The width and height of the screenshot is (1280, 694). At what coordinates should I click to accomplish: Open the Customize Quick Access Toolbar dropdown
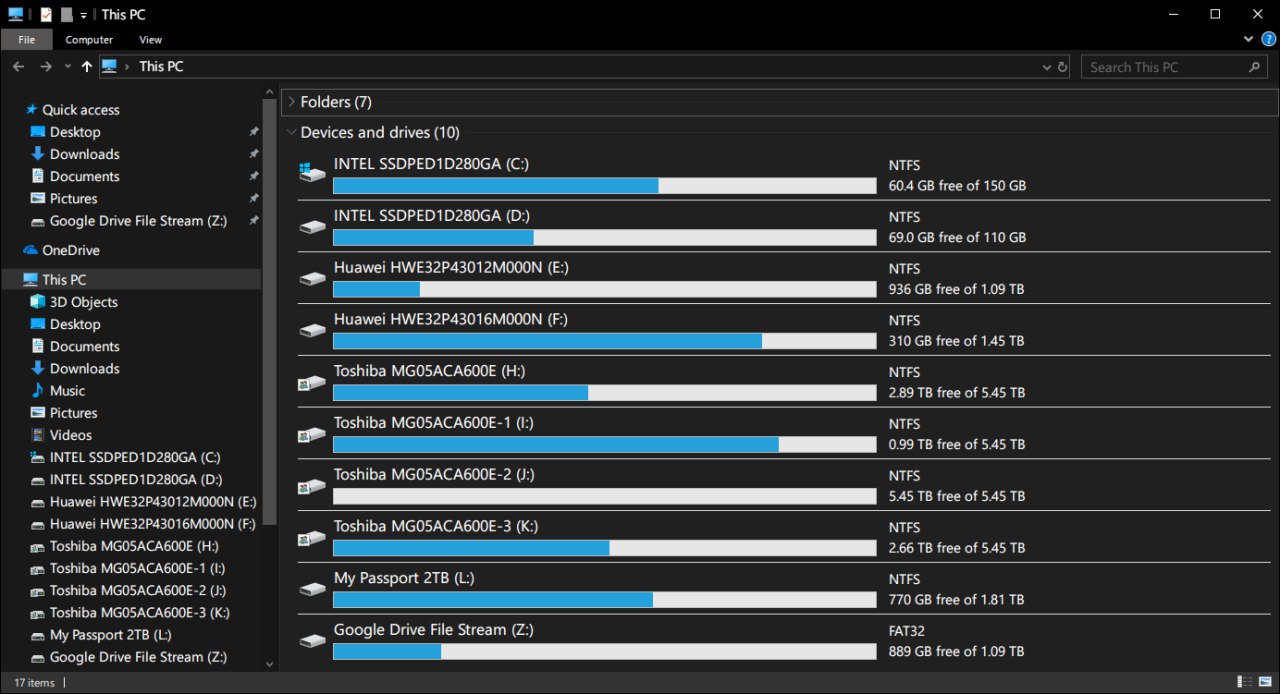[x=84, y=16]
